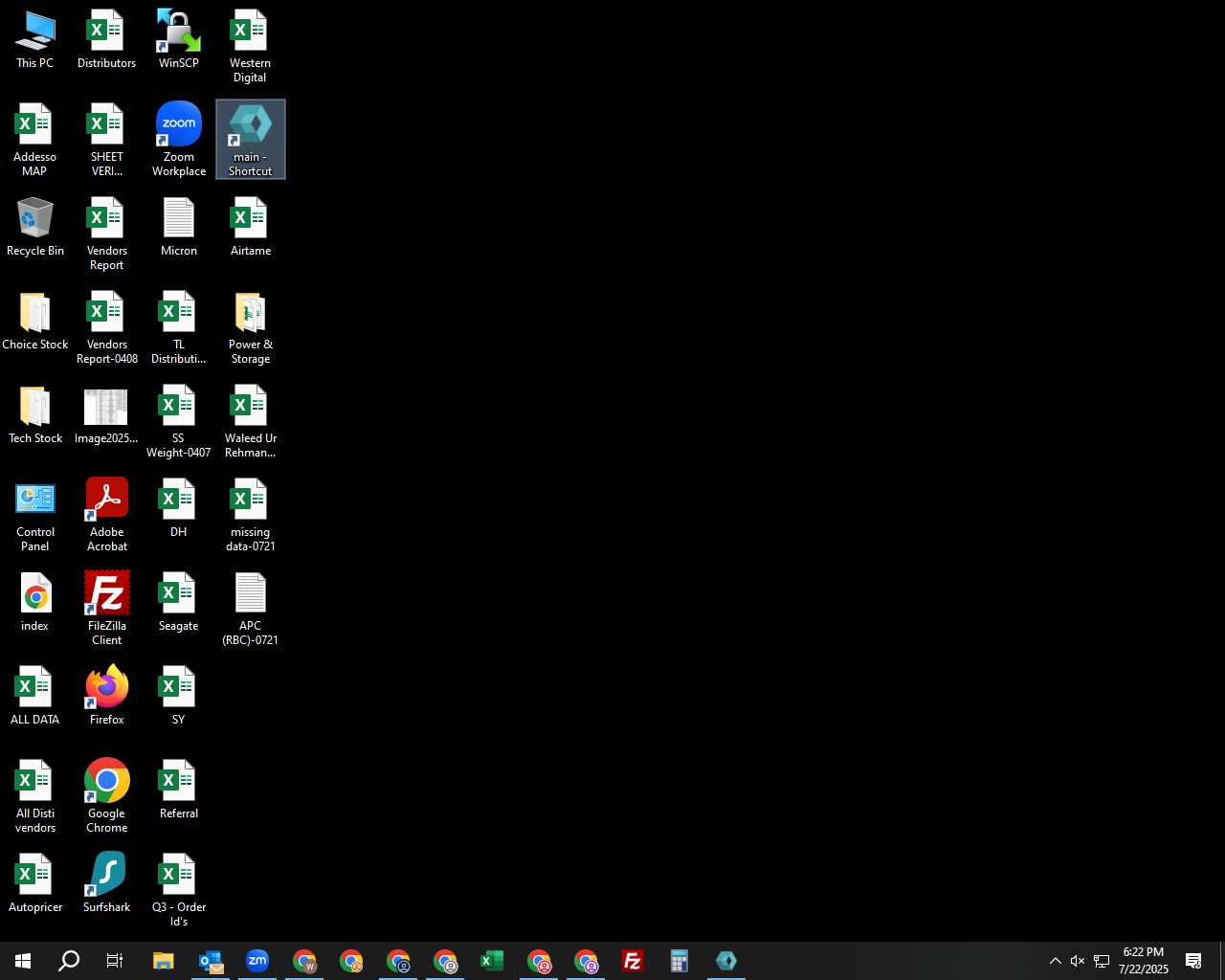Select the Zoom Workplace shortcut

[179, 141]
